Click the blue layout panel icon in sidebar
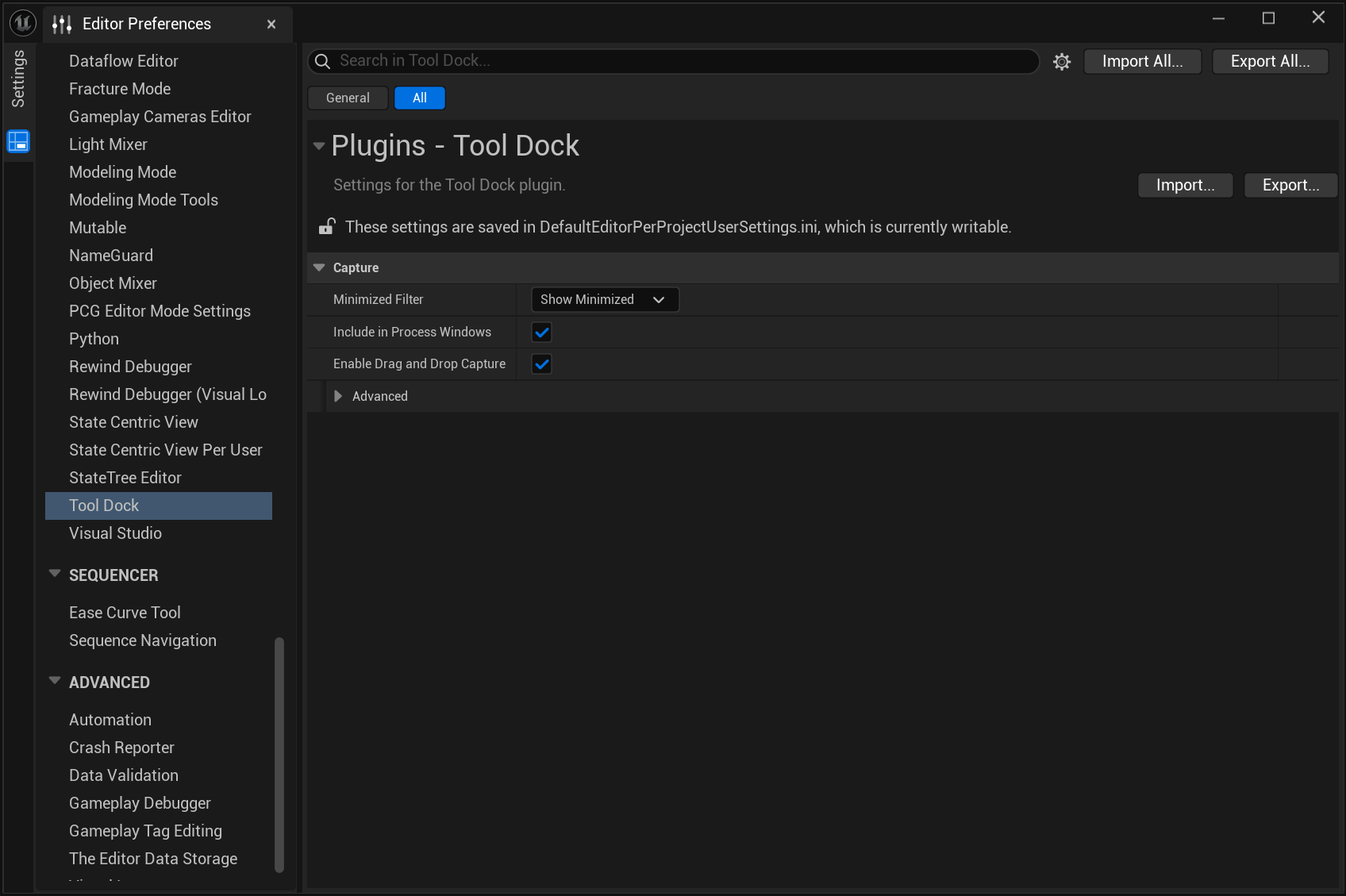The height and width of the screenshot is (896, 1346). pos(18,142)
